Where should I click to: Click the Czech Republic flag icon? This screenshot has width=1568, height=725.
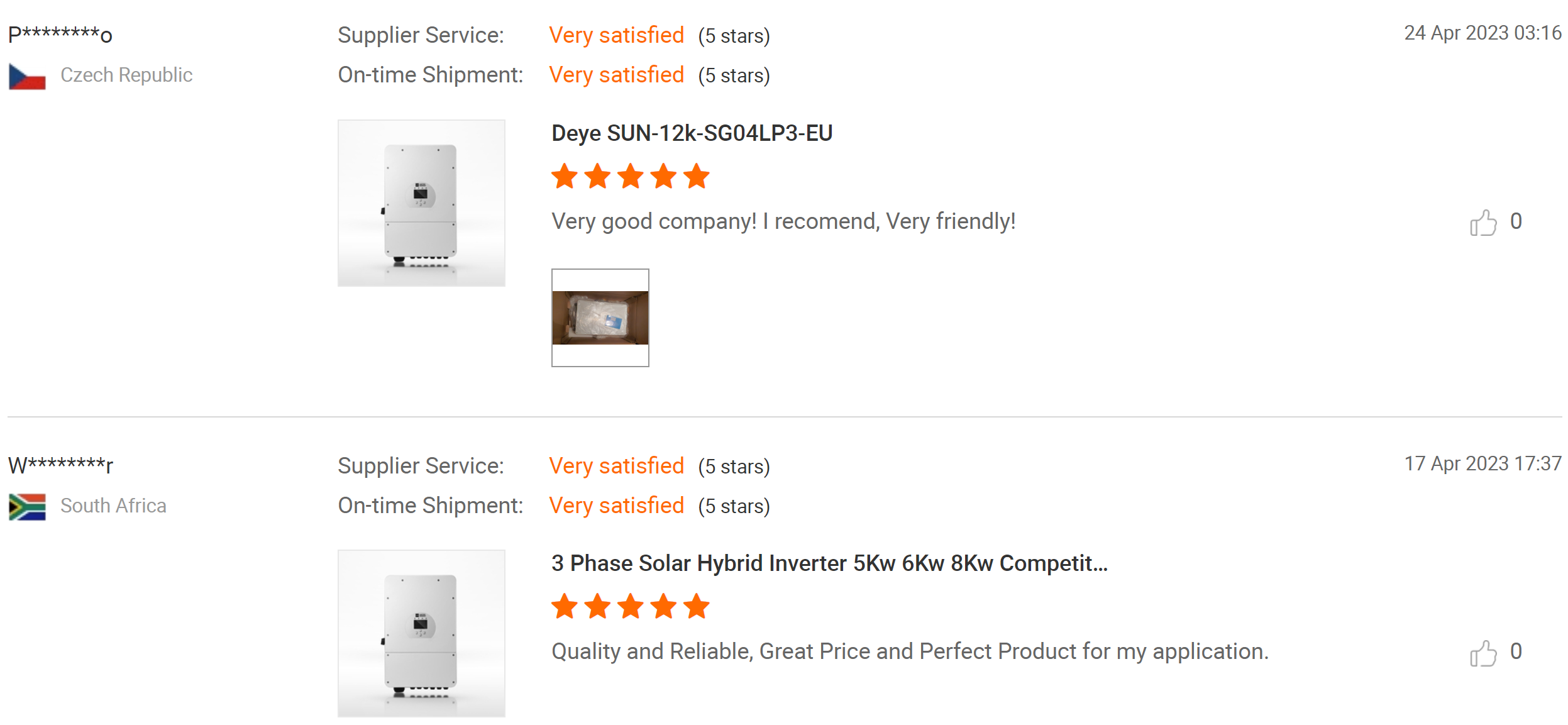tap(27, 77)
